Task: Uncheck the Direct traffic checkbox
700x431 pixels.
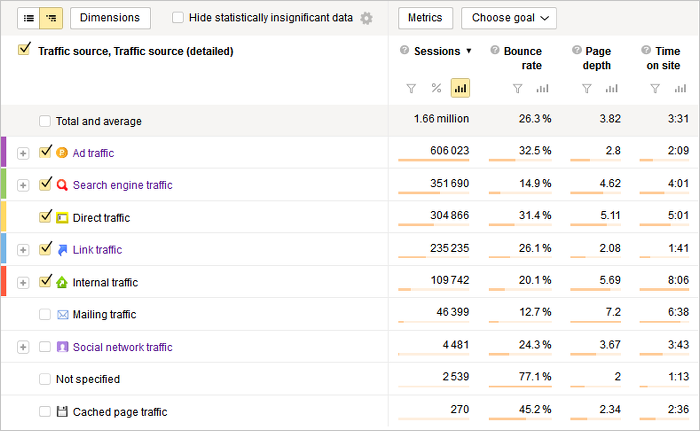Action: point(44,217)
